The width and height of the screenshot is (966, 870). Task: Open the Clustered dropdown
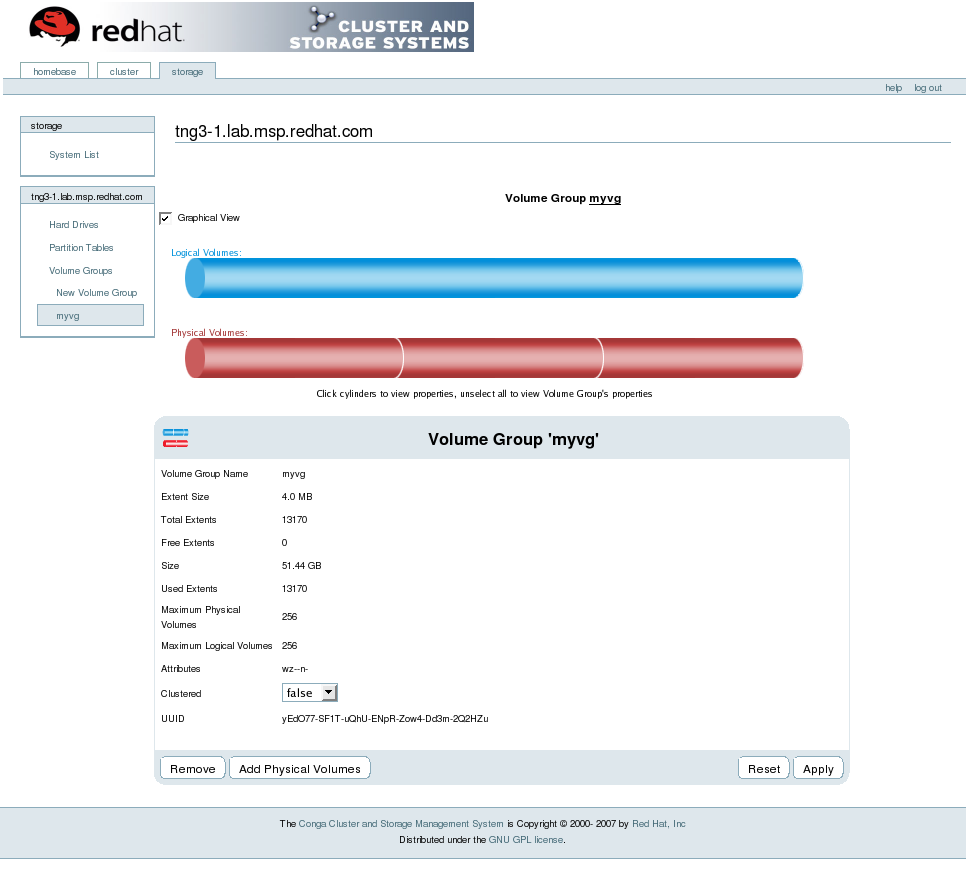330,692
